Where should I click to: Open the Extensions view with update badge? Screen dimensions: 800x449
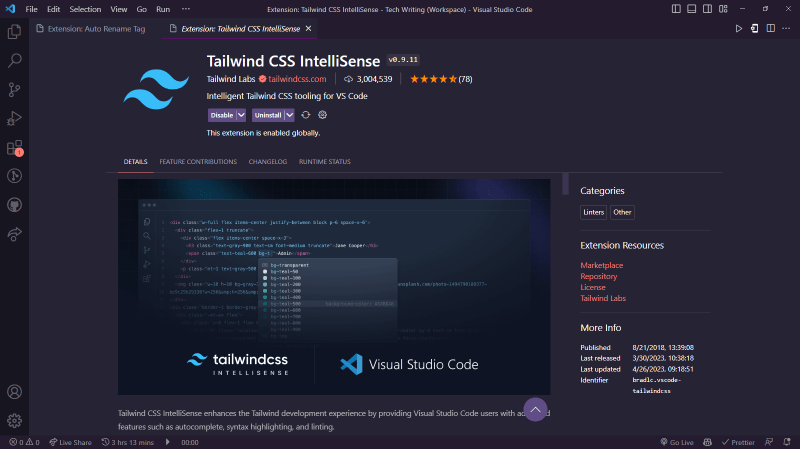[14, 148]
